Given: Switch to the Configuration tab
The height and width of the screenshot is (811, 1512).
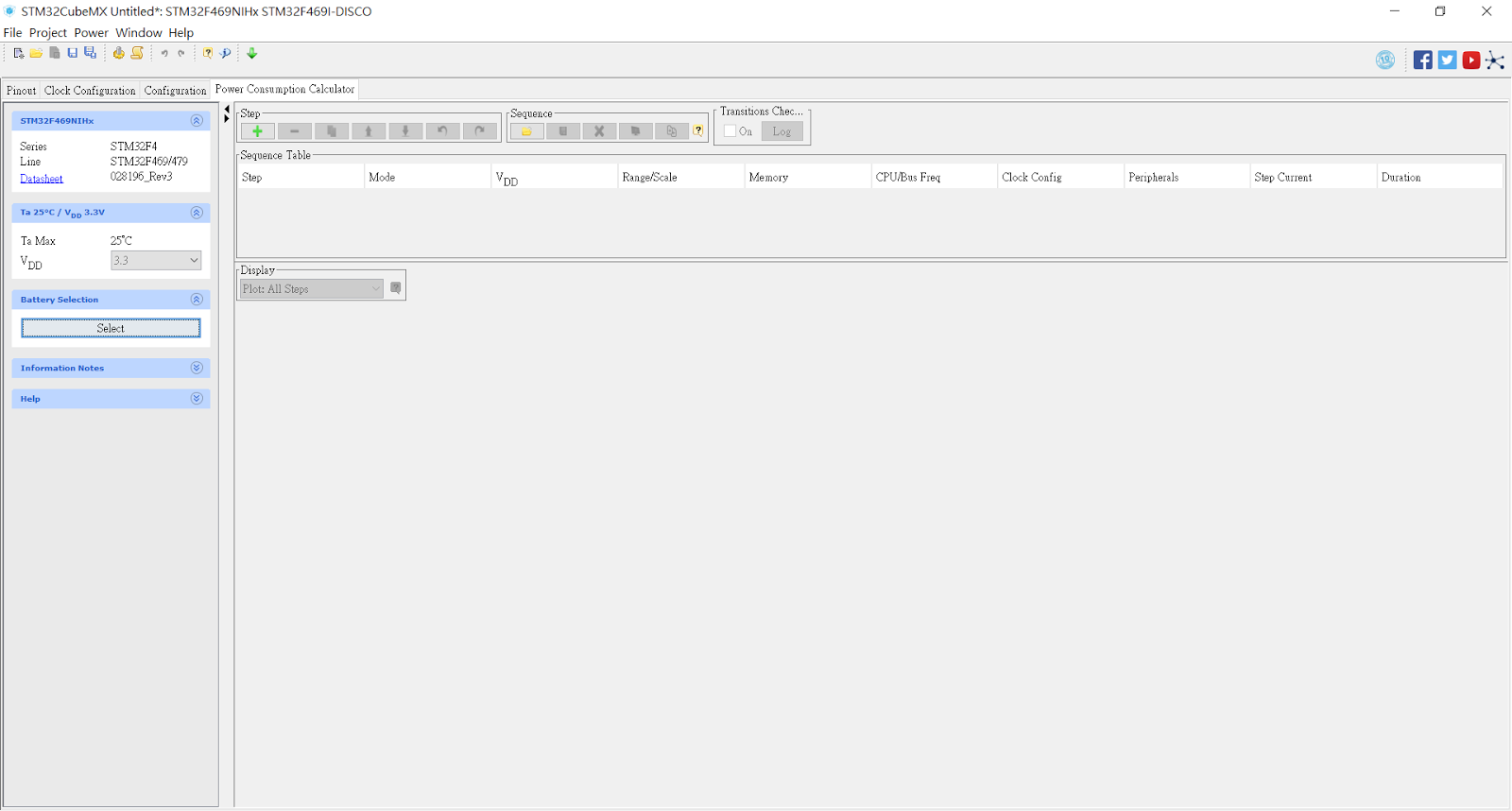Looking at the screenshot, I should pyautogui.click(x=175, y=91).
